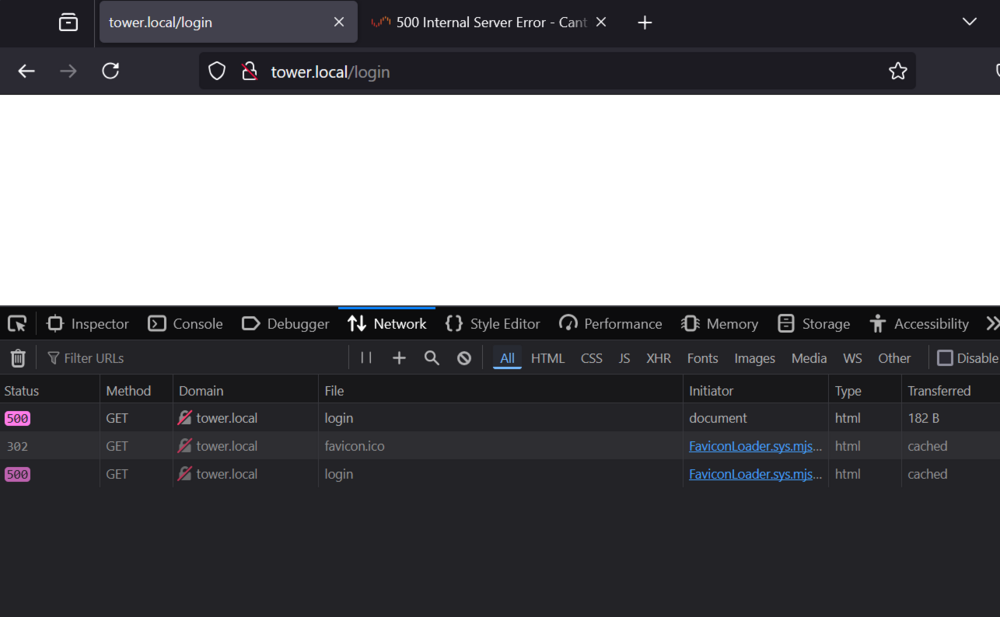Clear the network request log

[x=18, y=359]
